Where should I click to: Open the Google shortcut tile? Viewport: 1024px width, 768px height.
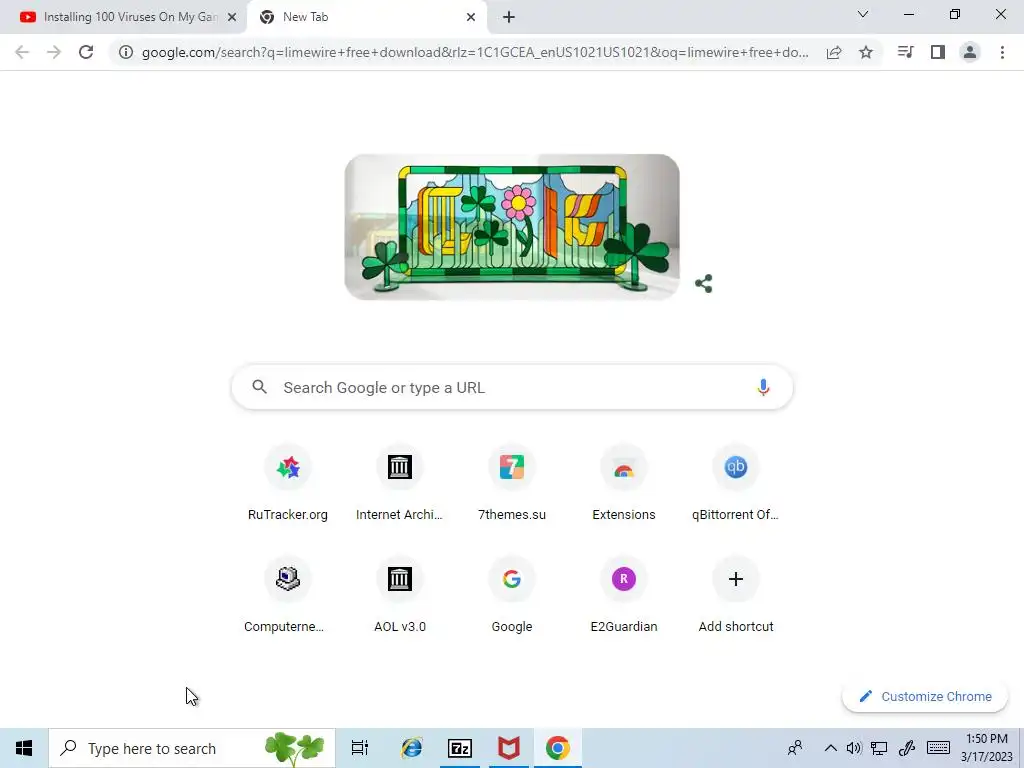pos(512,595)
